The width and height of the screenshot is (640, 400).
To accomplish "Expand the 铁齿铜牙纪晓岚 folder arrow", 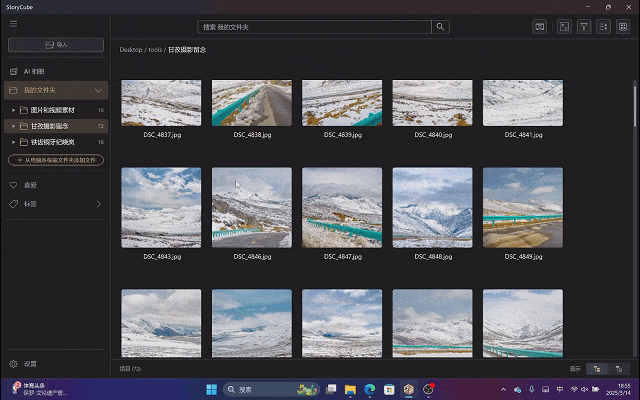I will click(x=13, y=142).
